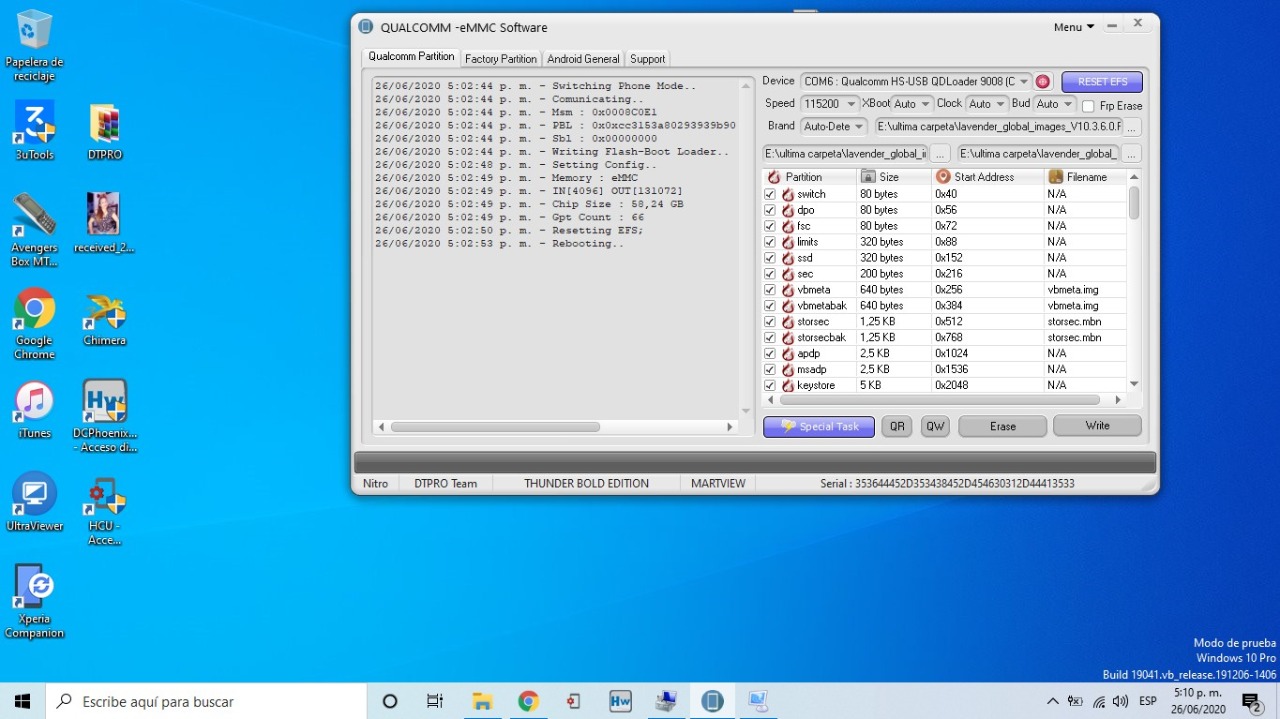Click the Windows search box
Viewport: 1280px width, 719px height.
[x=206, y=701]
